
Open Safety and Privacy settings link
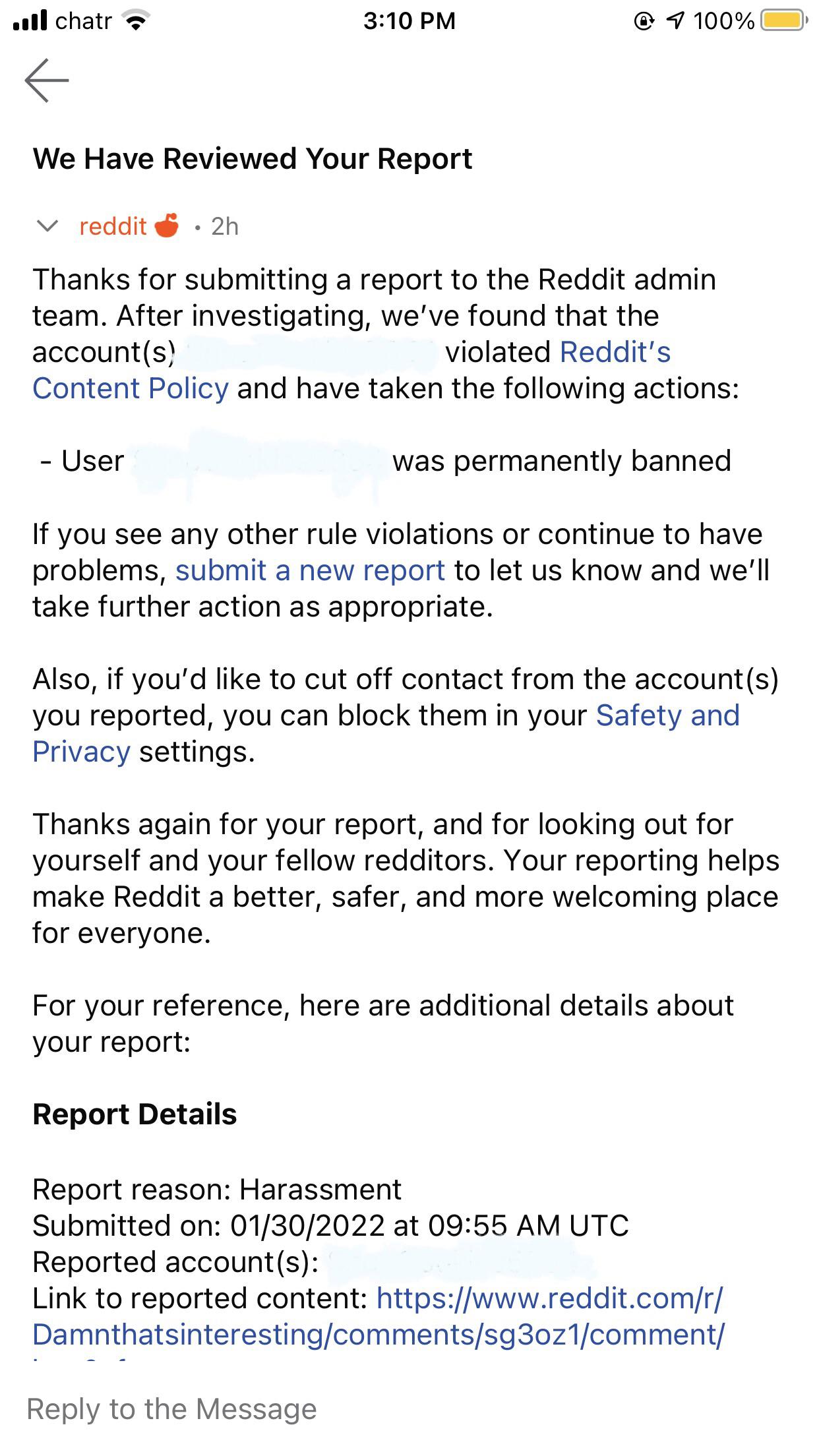(667, 716)
